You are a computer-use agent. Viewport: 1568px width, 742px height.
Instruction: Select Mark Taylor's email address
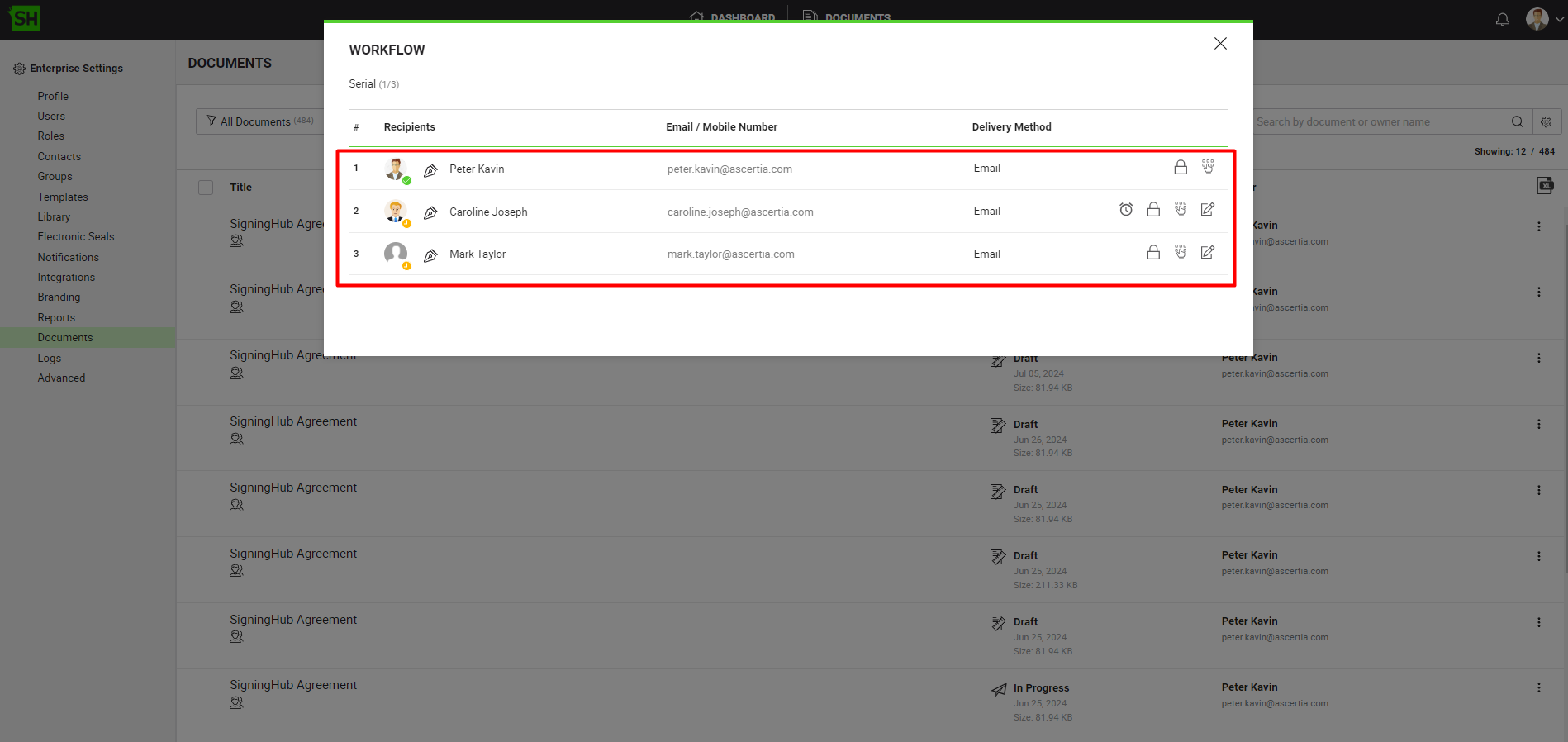pos(730,254)
